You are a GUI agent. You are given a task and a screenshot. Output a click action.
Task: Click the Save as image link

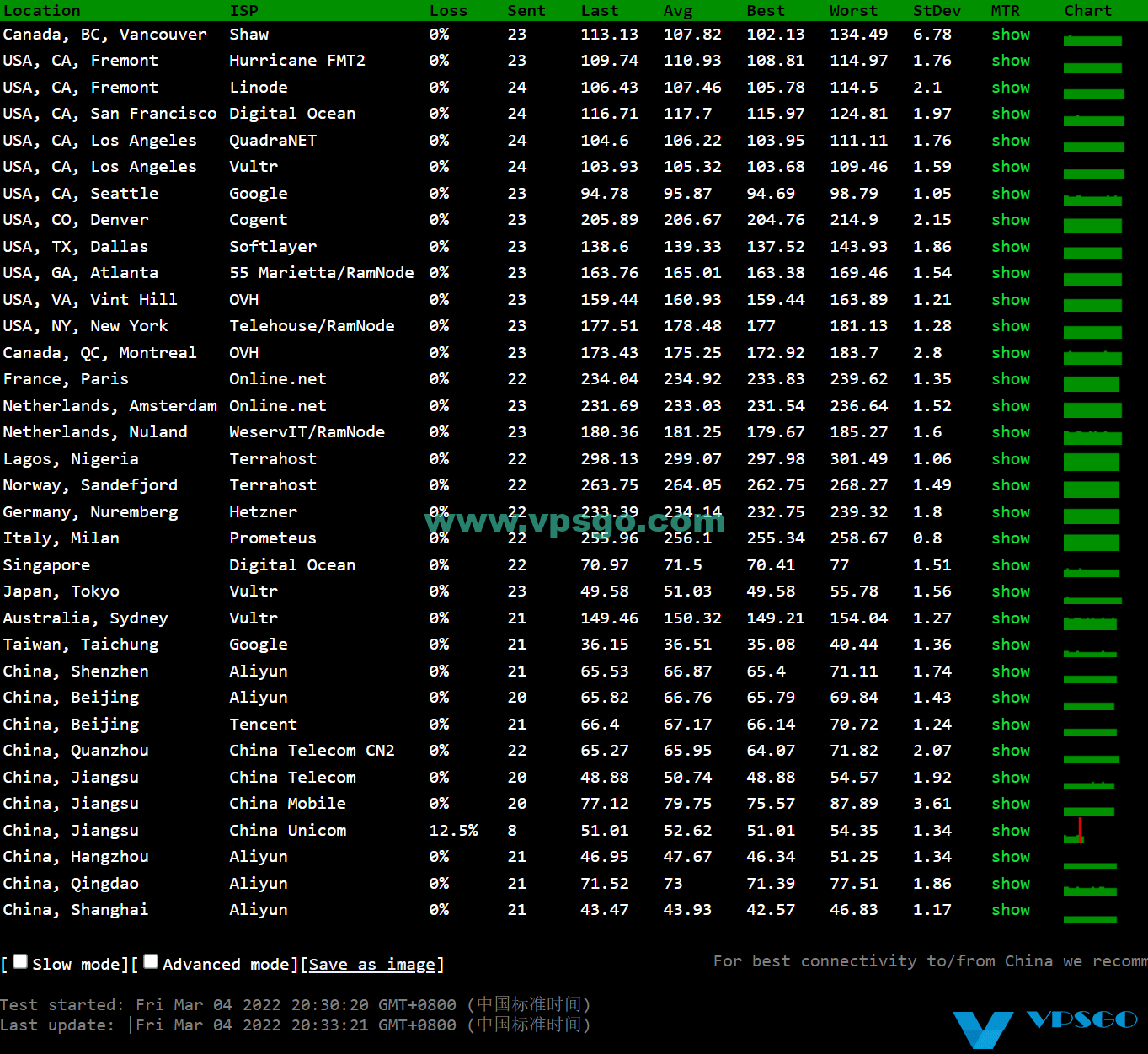(x=372, y=964)
